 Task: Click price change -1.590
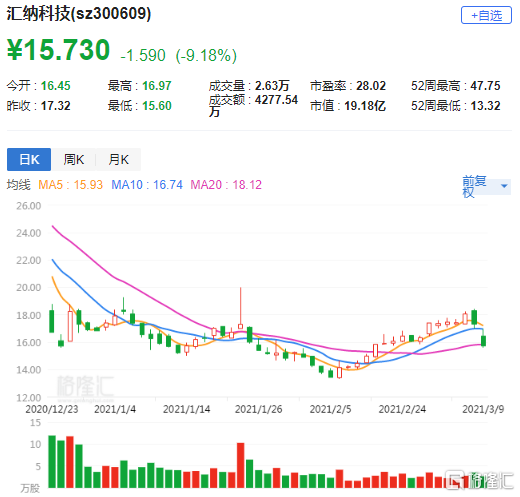[143, 55]
